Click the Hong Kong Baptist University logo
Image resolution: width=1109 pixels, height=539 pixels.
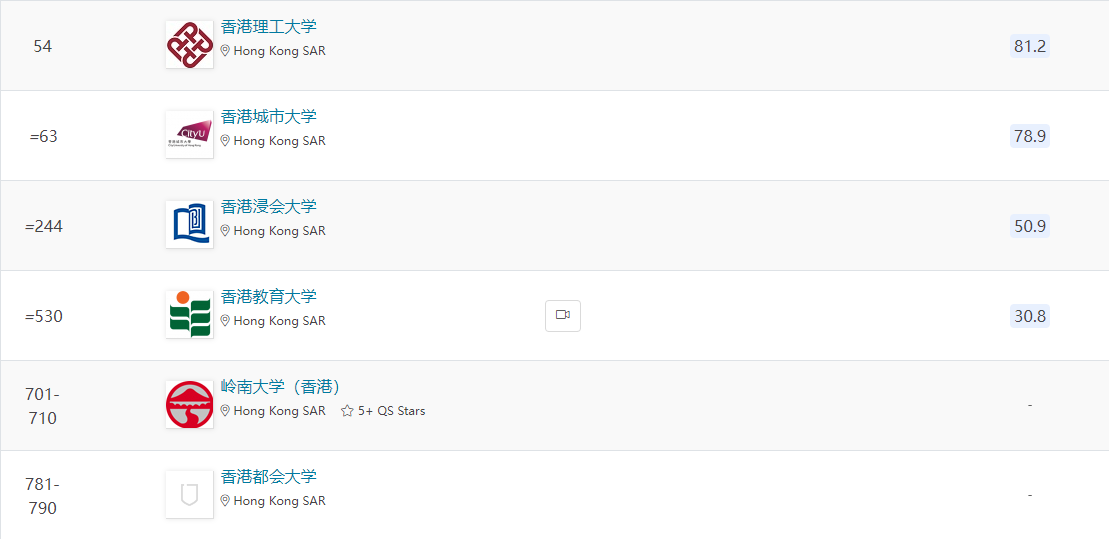pyautogui.click(x=189, y=225)
